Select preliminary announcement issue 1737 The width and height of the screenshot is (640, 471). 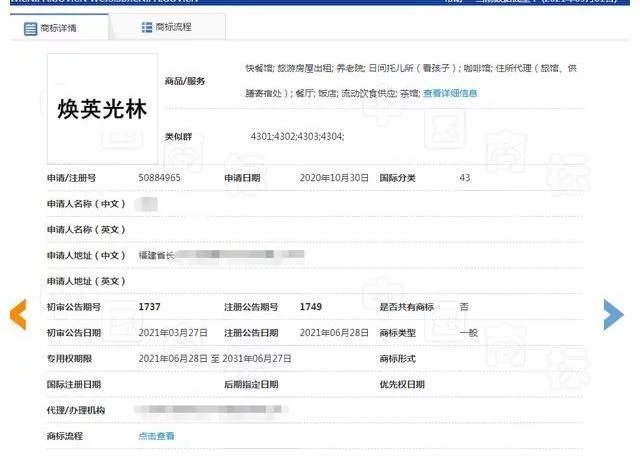coord(149,307)
